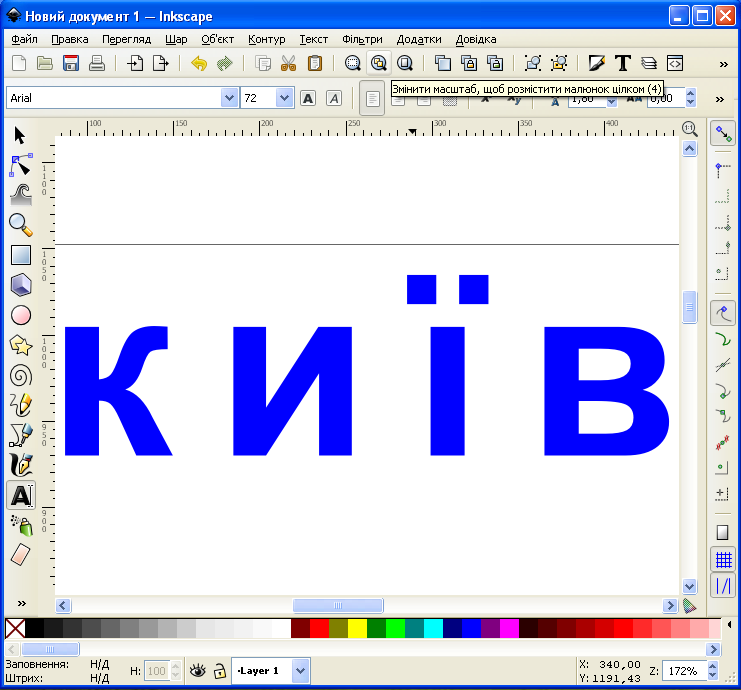Select the Eraser tool
Image resolution: width=741 pixels, height=690 pixels.
coord(21,555)
